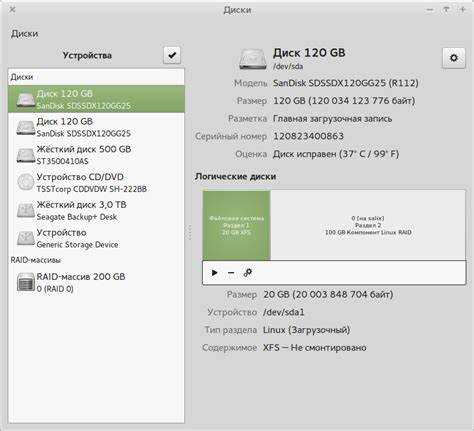Click the Диски menu label at top left
This screenshot has width=474, height=431.
point(24,34)
